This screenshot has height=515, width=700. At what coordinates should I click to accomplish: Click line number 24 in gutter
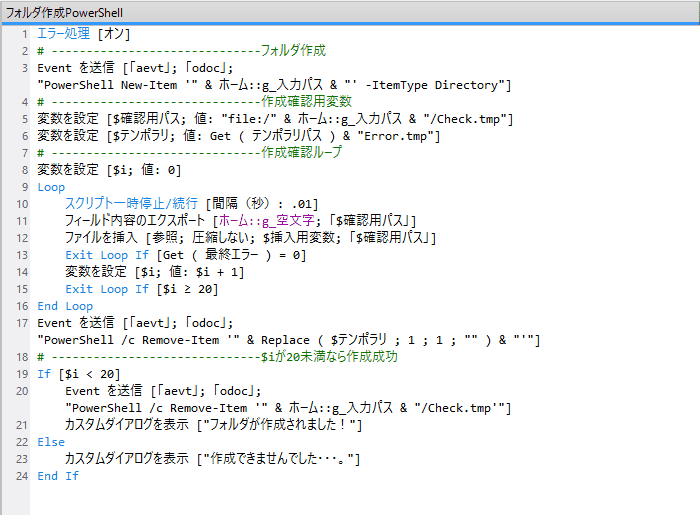22,476
